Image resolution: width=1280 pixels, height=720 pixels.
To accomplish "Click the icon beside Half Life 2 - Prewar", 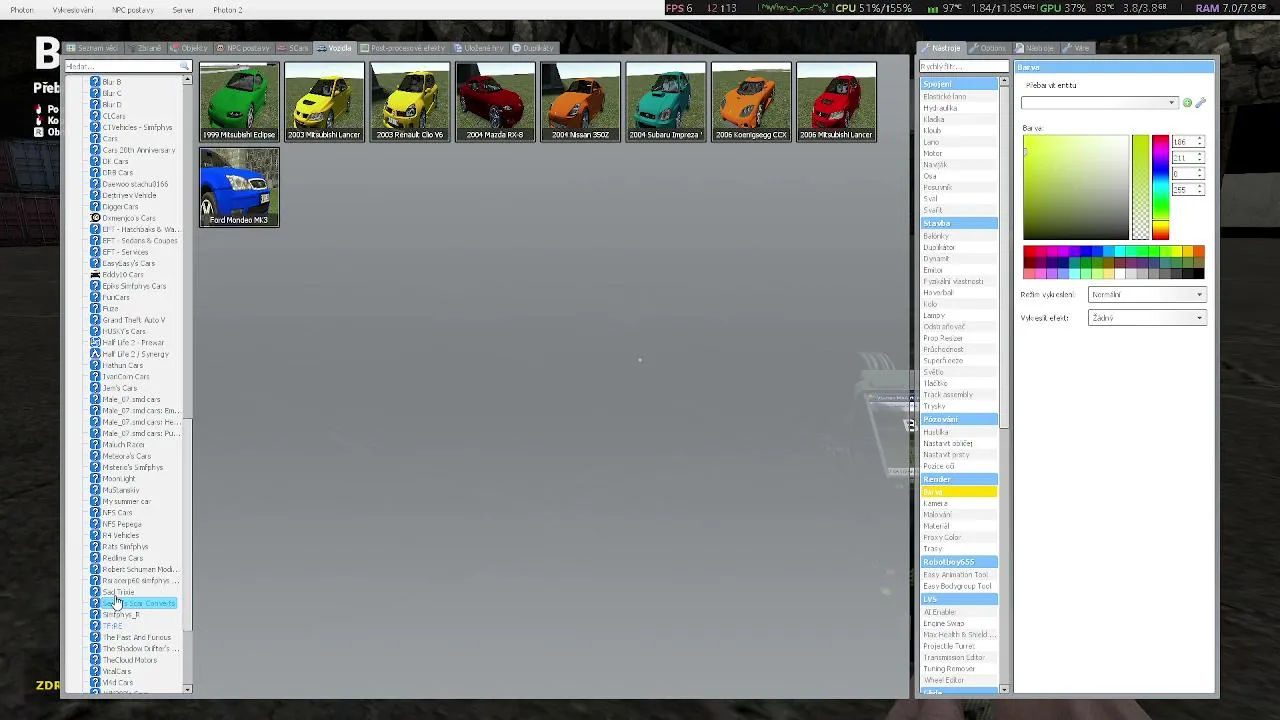I will 95,343.
